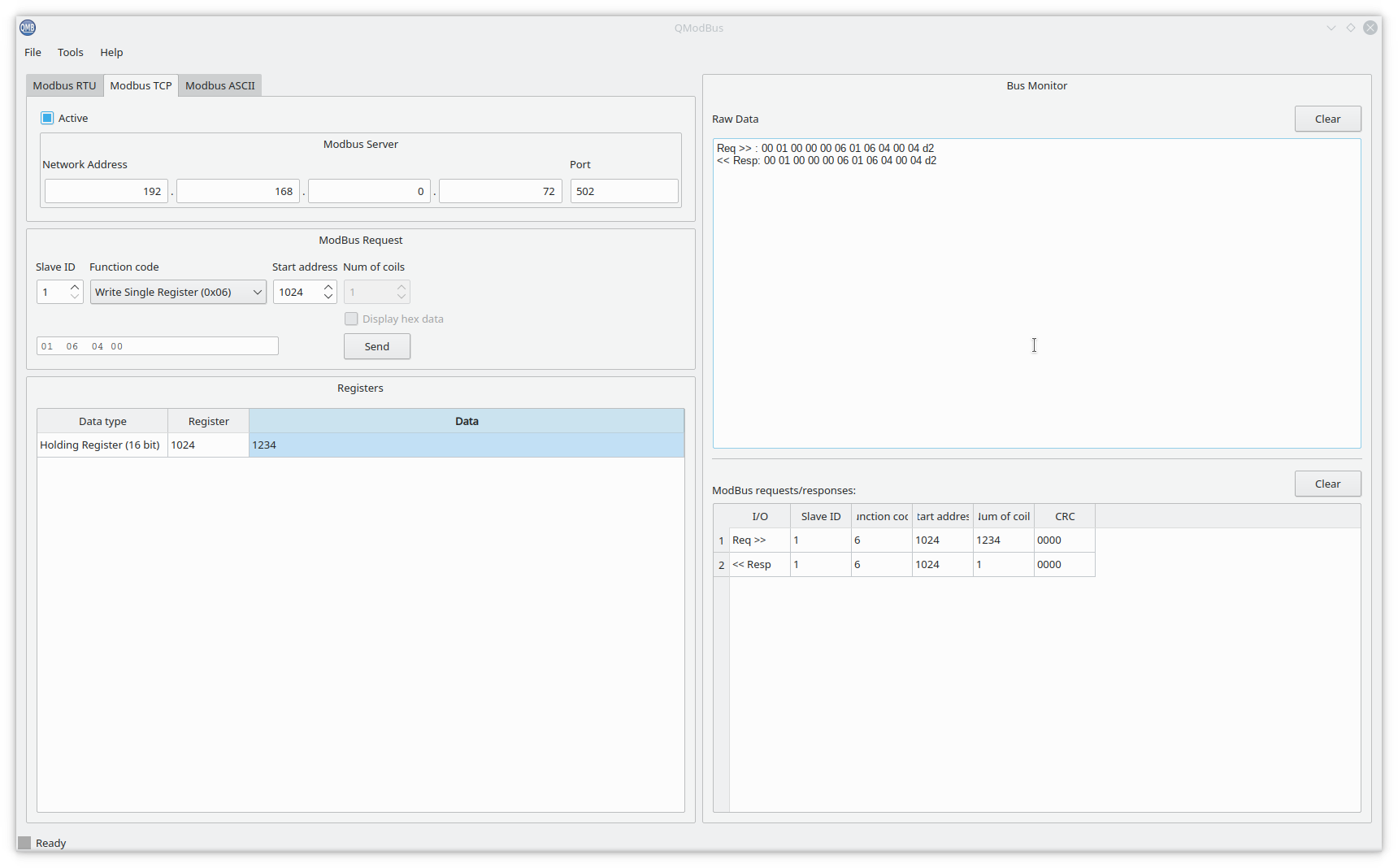Select the data cell showing 1234

pos(467,445)
